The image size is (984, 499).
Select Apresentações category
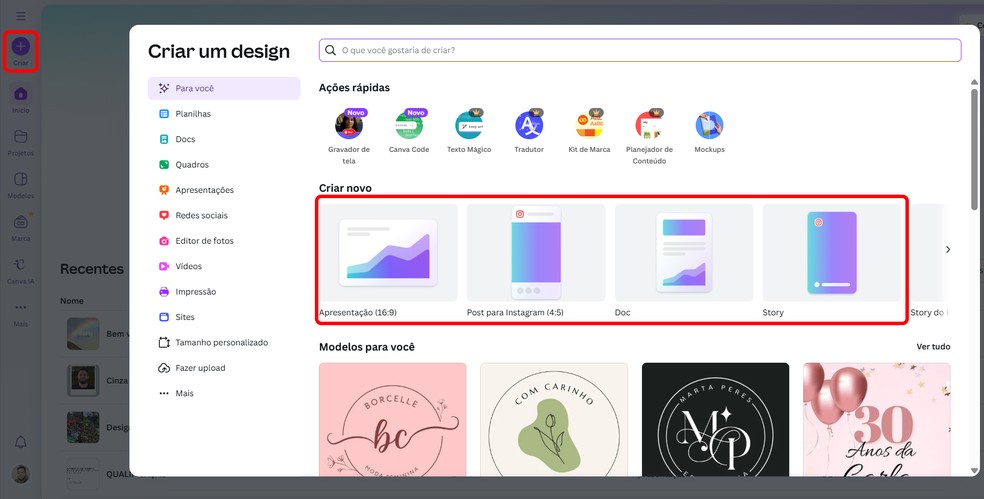(x=224, y=190)
